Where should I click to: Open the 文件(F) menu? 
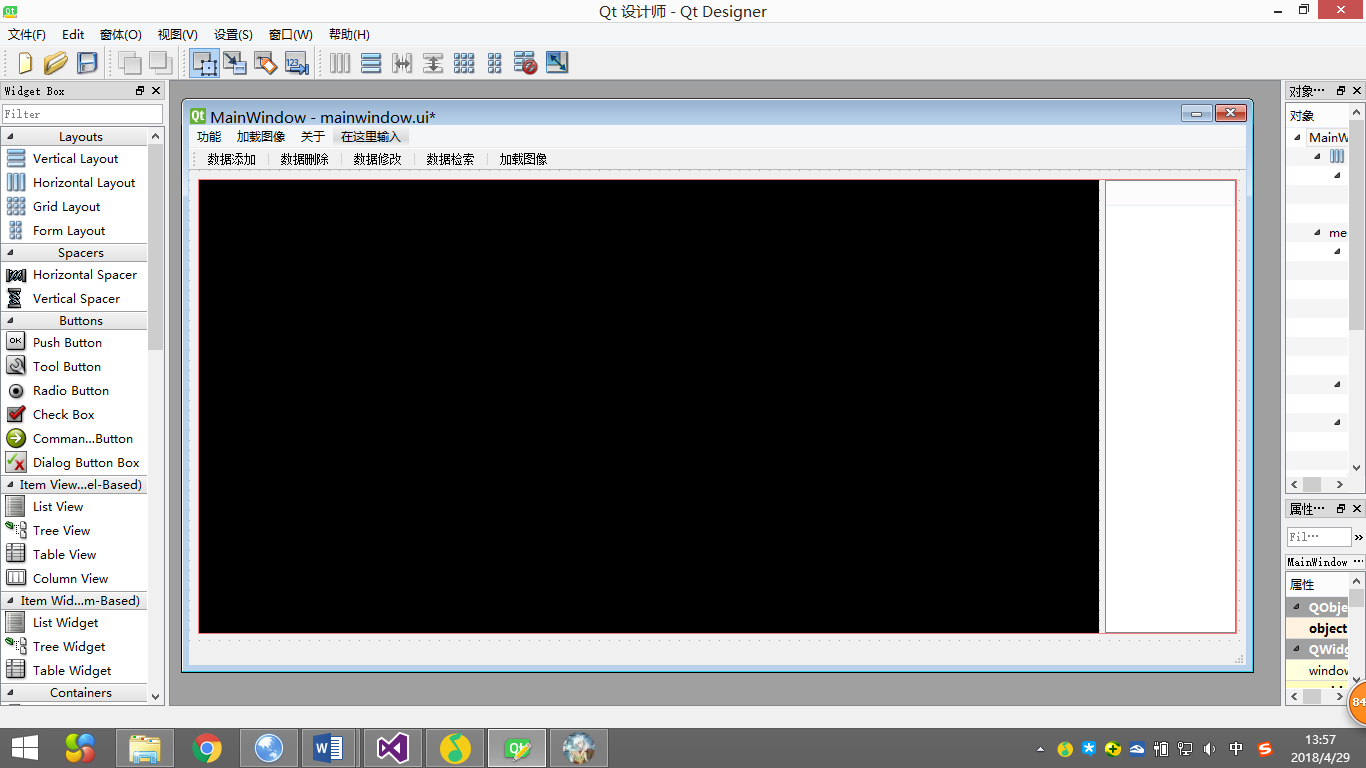(x=27, y=34)
